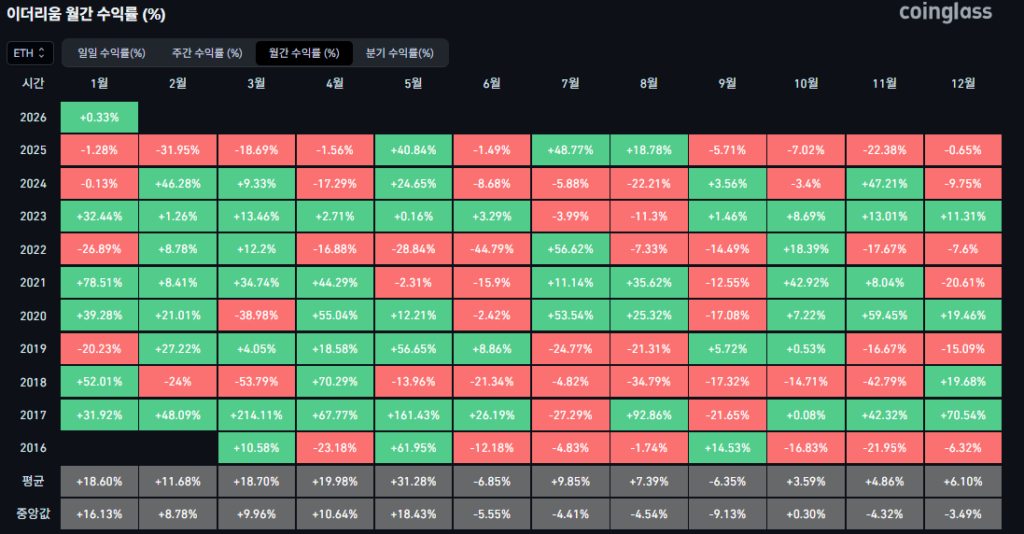Click the 2023 row label

33,216
